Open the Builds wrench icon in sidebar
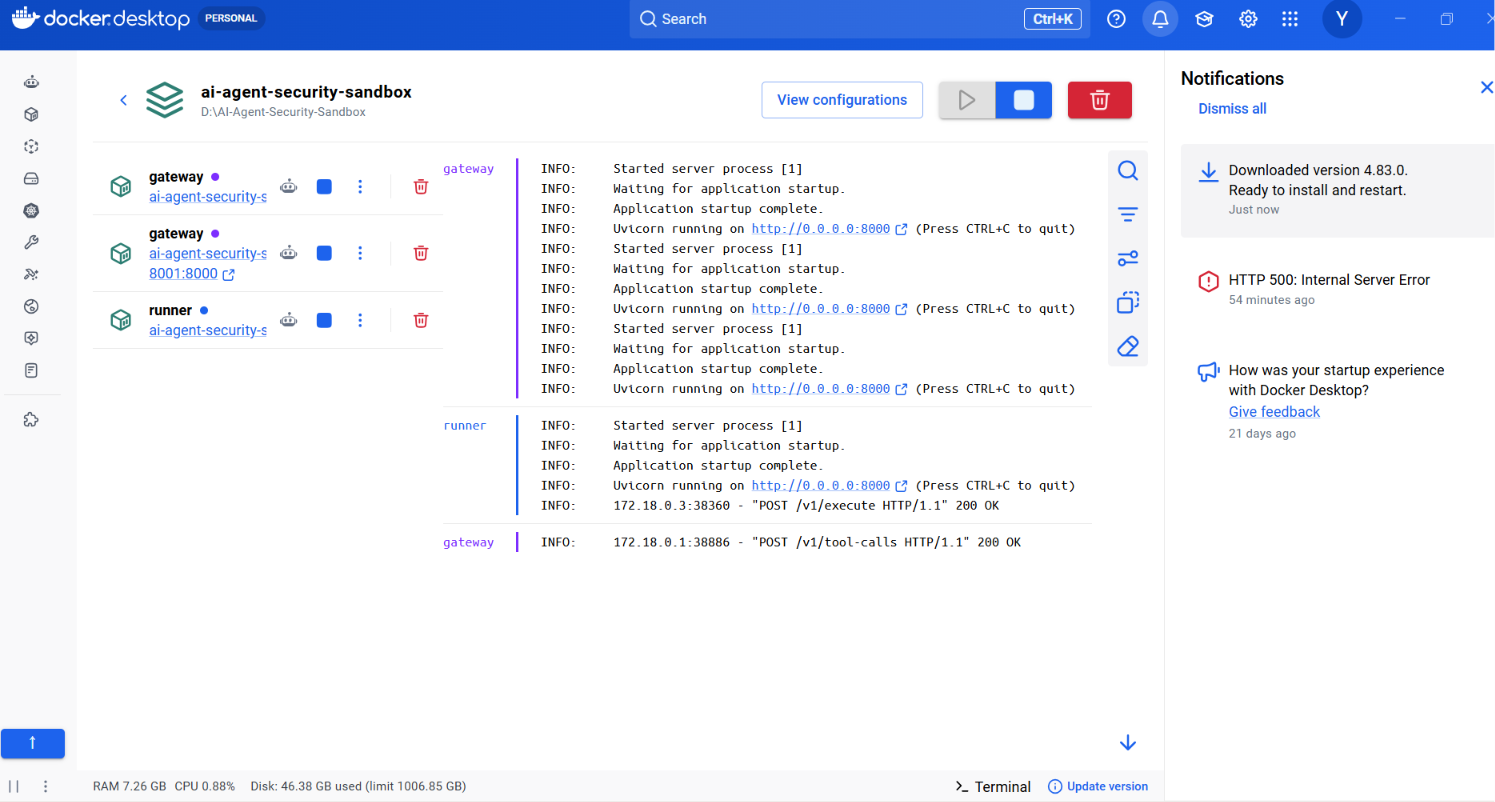Screen dimensions: 1495x802 (x=31, y=242)
